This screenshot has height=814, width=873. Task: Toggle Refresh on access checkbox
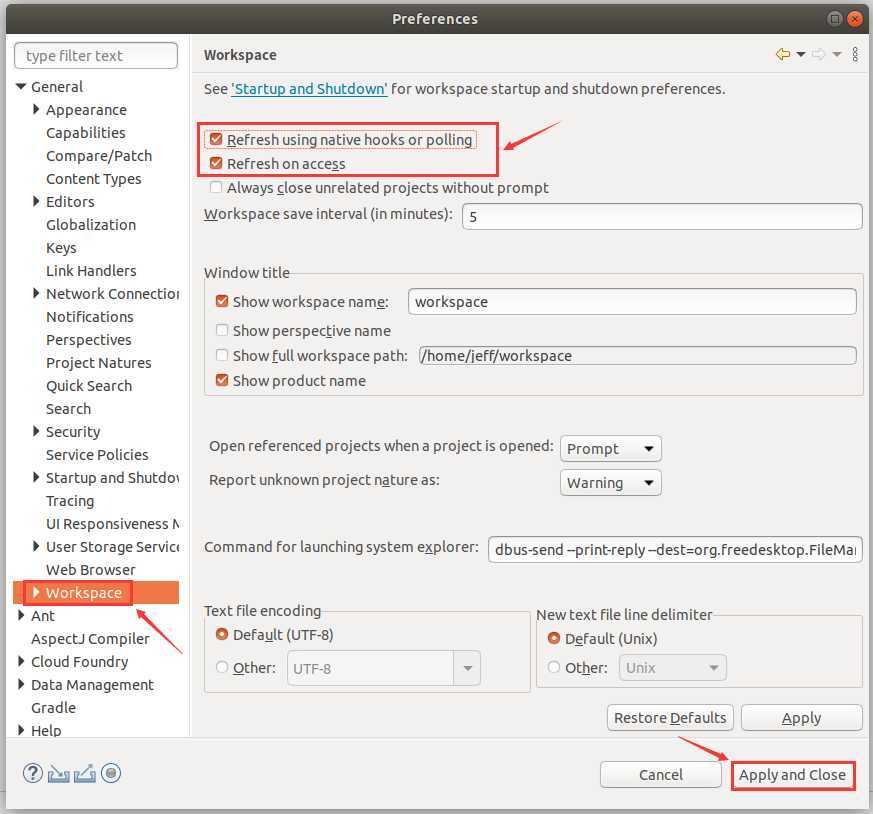[216, 163]
